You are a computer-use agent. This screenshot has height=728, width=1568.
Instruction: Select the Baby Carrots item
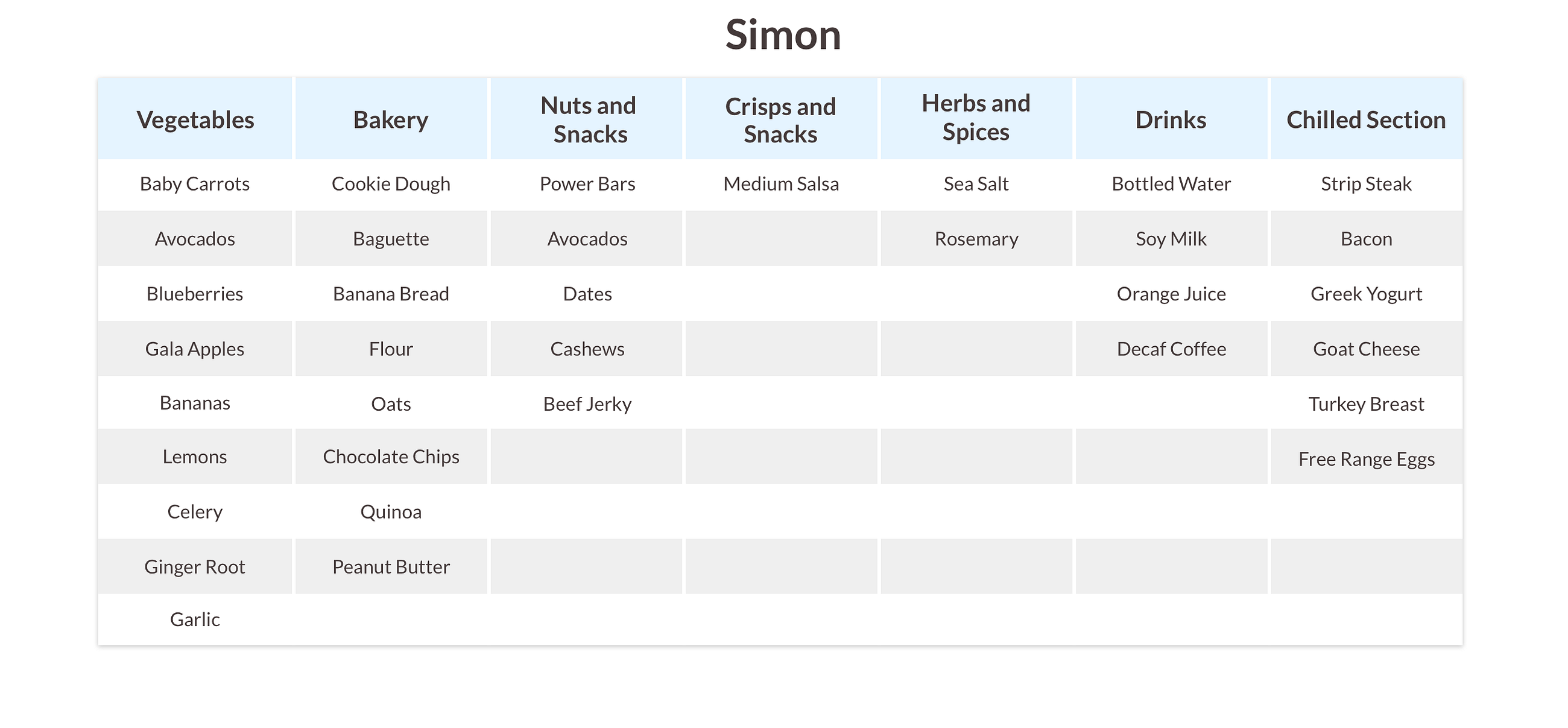pos(195,184)
